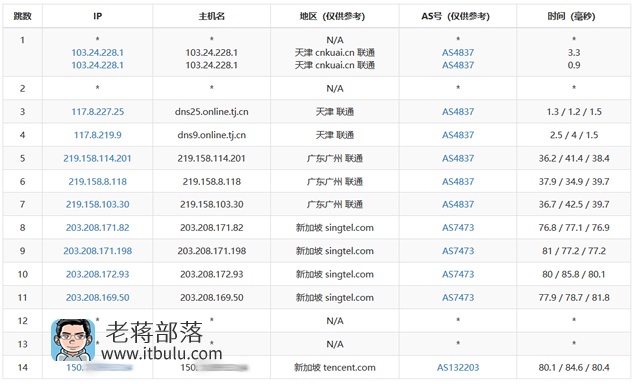Click time cell 36.2 / 41.4 / 38.4

pos(574,158)
